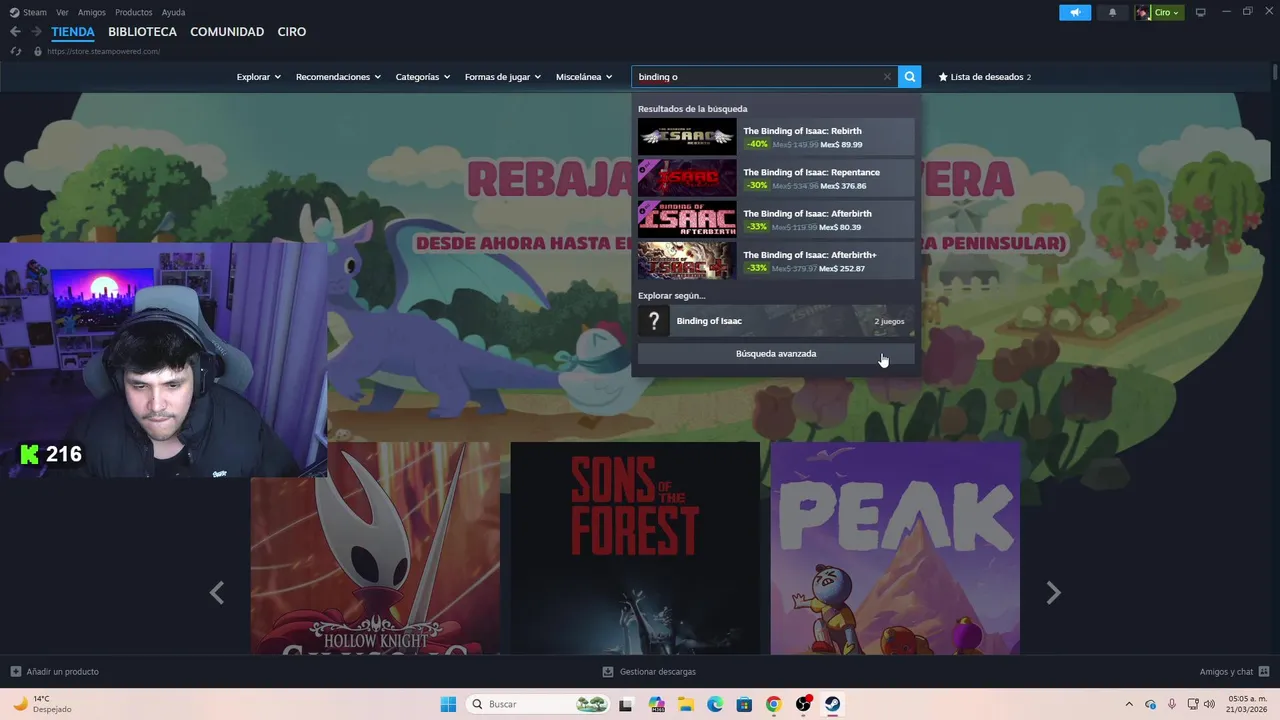Open the Hollow Knight Silksong thumbnail
This screenshot has width=1280, height=720.
pos(375,548)
